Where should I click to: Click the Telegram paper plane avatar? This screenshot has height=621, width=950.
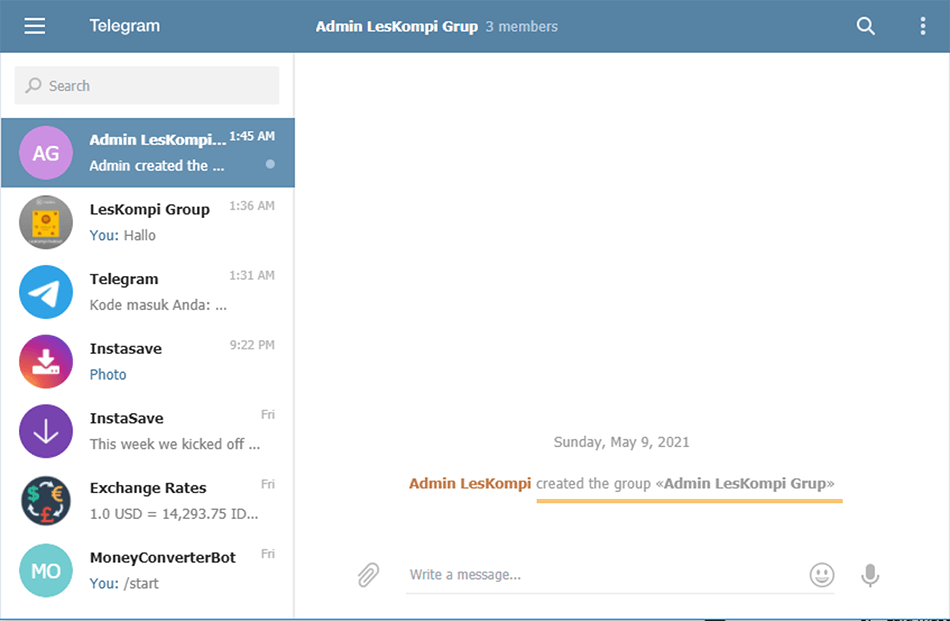coord(46,292)
